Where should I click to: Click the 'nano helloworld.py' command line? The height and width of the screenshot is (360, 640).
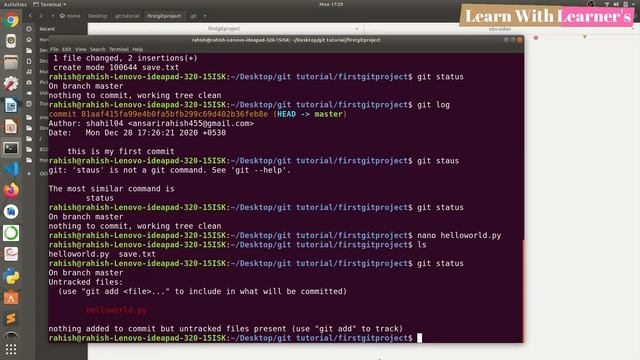[x=459, y=236]
